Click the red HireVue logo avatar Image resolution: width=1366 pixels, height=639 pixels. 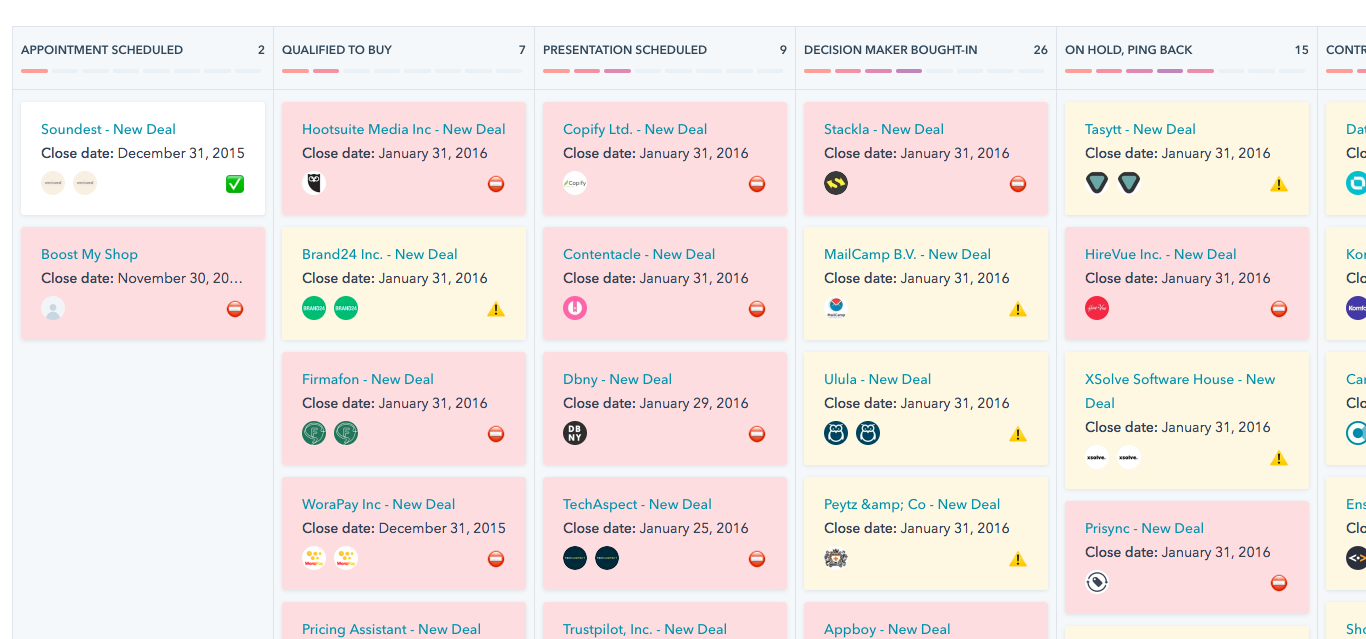[1097, 308]
